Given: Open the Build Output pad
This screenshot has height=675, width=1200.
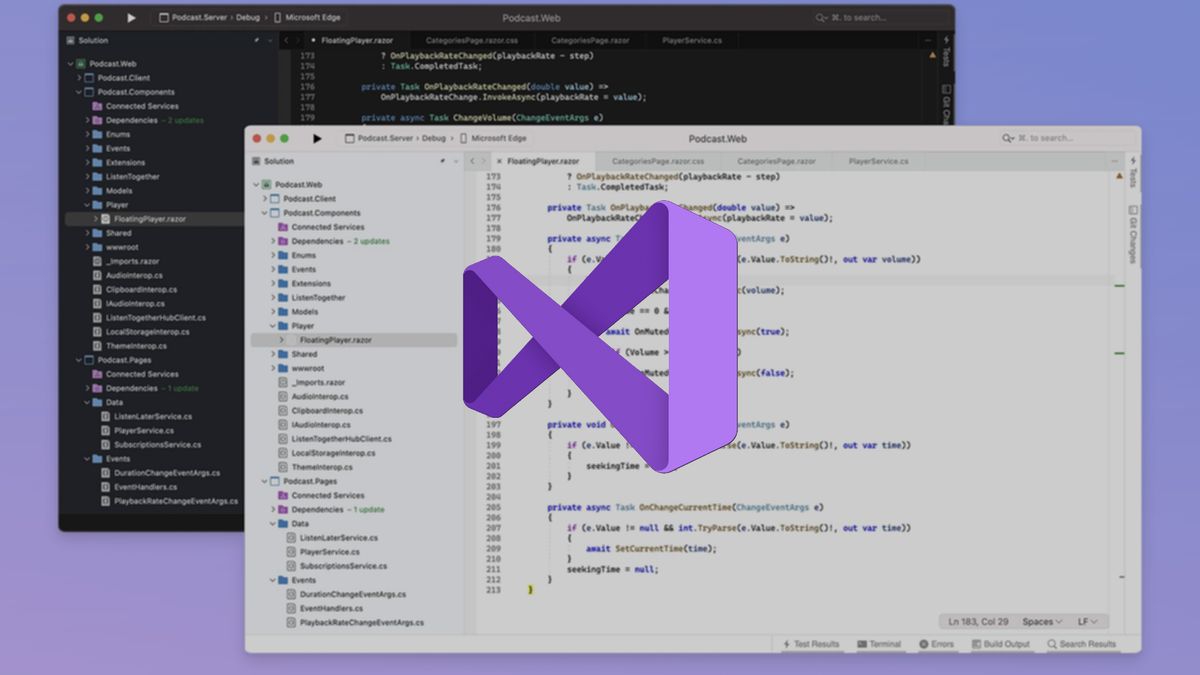Looking at the screenshot, I should tap(1001, 644).
